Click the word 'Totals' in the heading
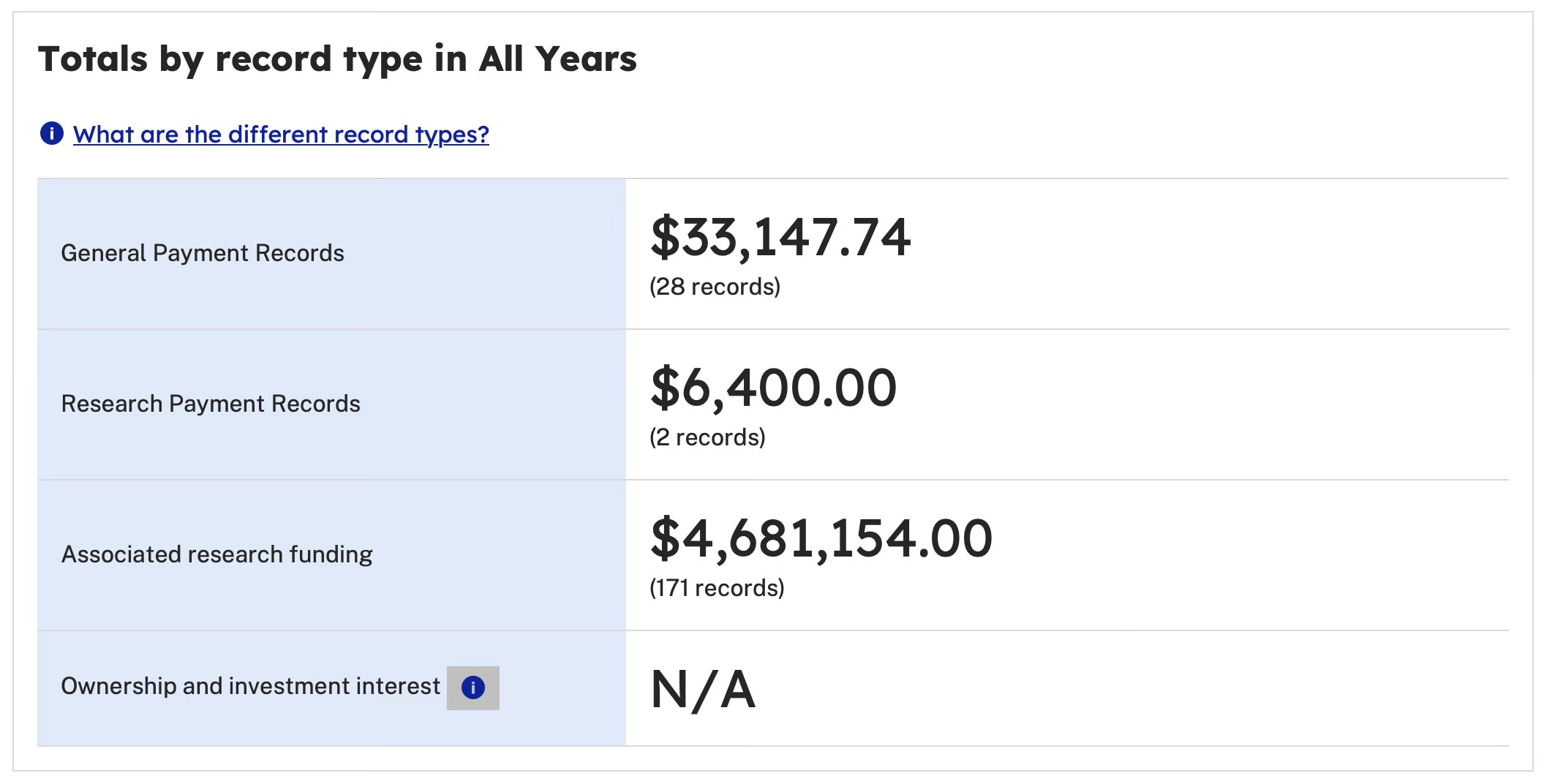The height and width of the screenshot is (784, 1544). 93,59
